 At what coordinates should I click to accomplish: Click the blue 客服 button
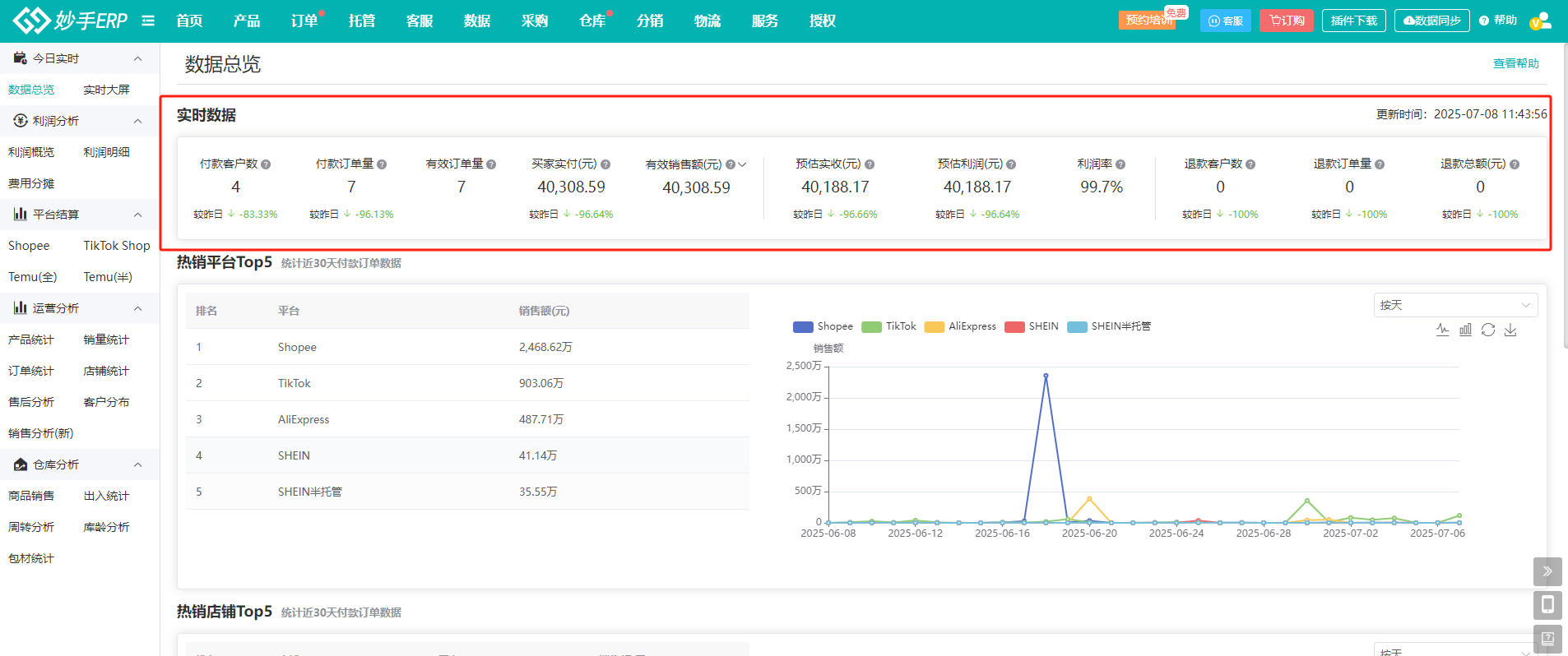tap(1226, 21)
